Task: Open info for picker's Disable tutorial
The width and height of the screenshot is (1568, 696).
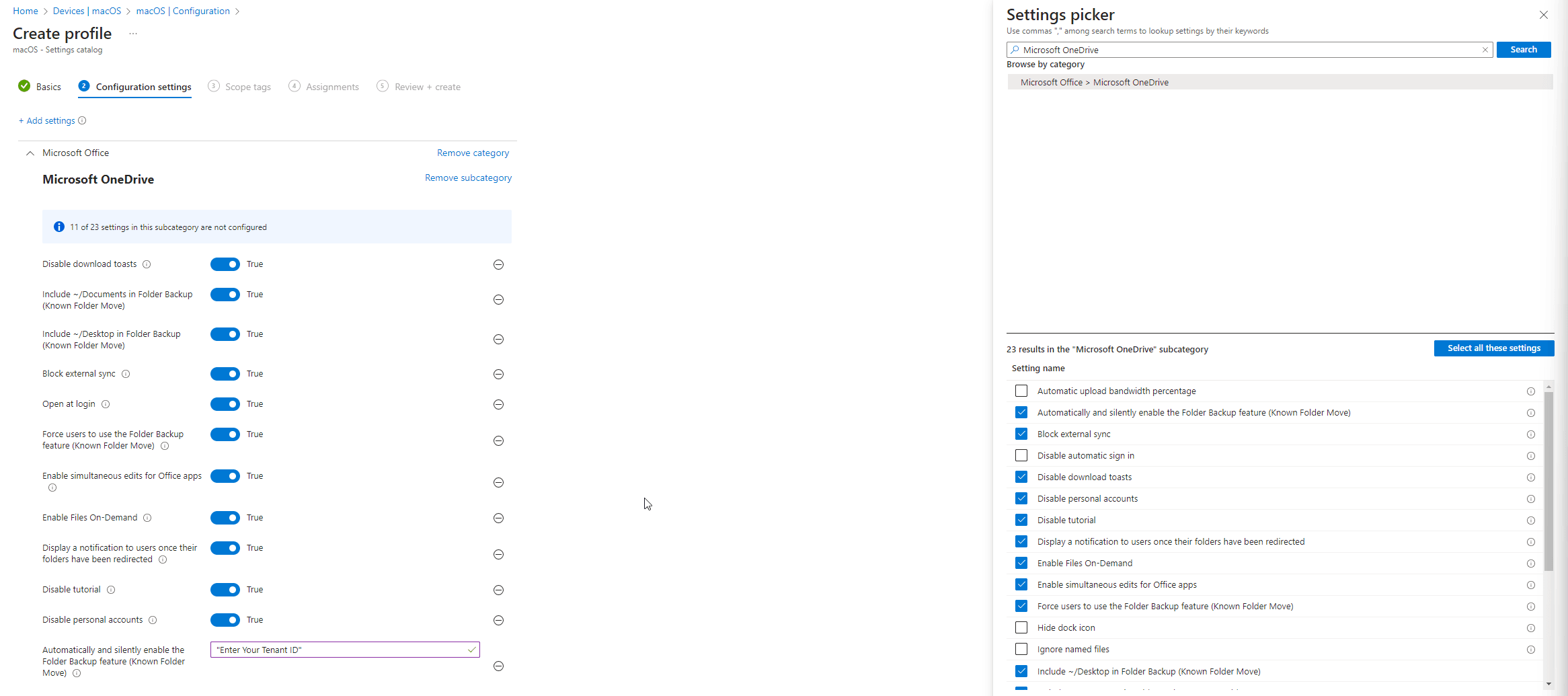Action: point(1531,520)
